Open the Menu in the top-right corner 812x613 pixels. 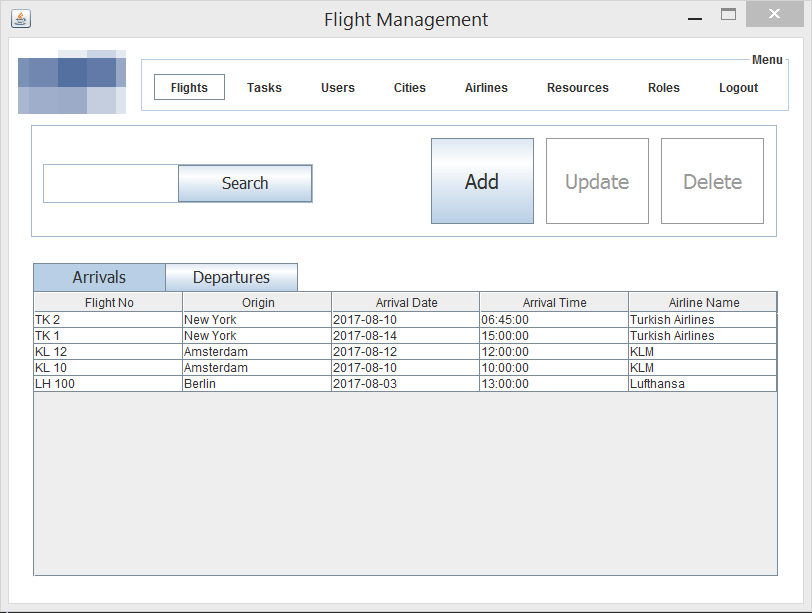(x=767, y=60)
